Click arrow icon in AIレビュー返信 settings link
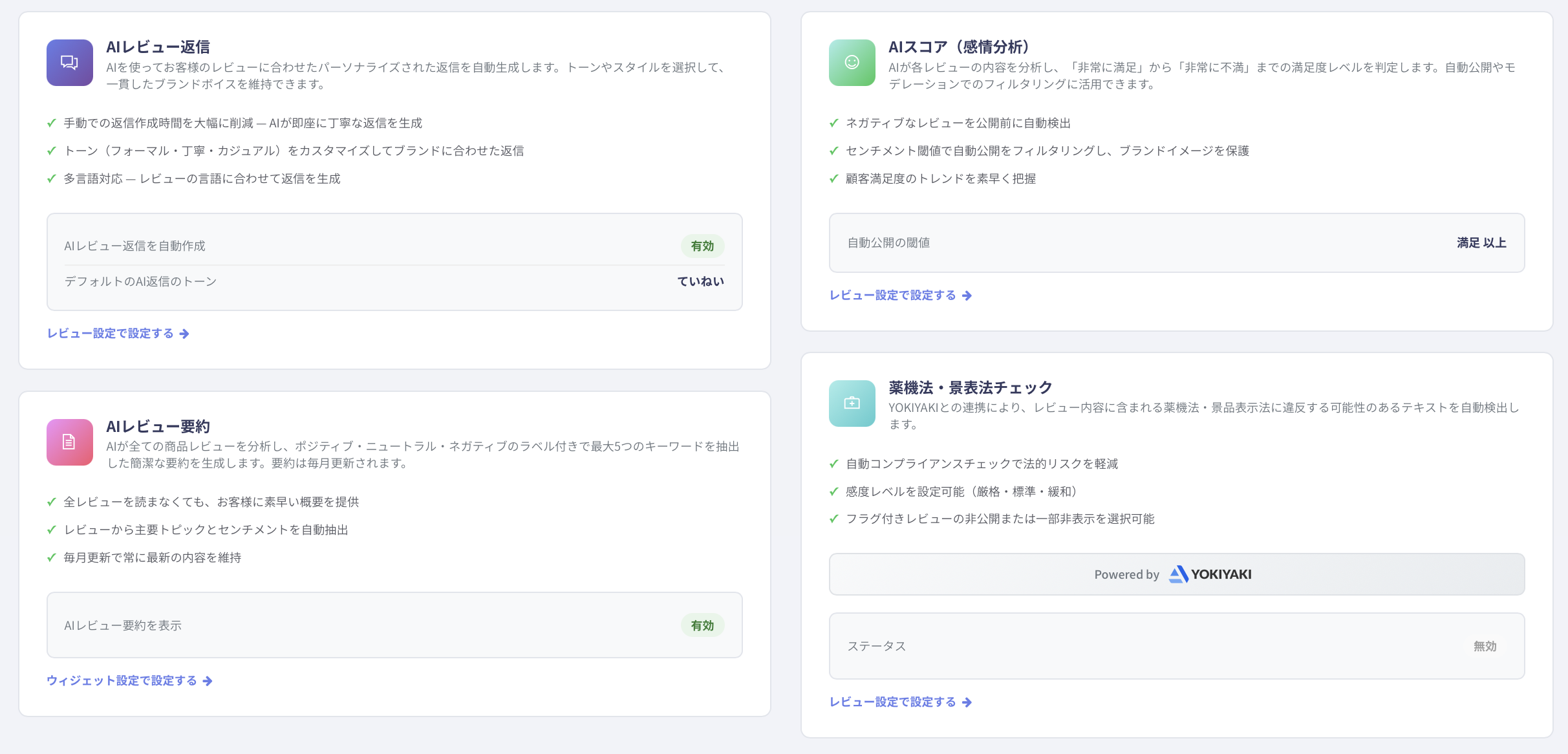Image resolution: width=1568 pixels, height=754 pixels. click(x=184, y=334)
